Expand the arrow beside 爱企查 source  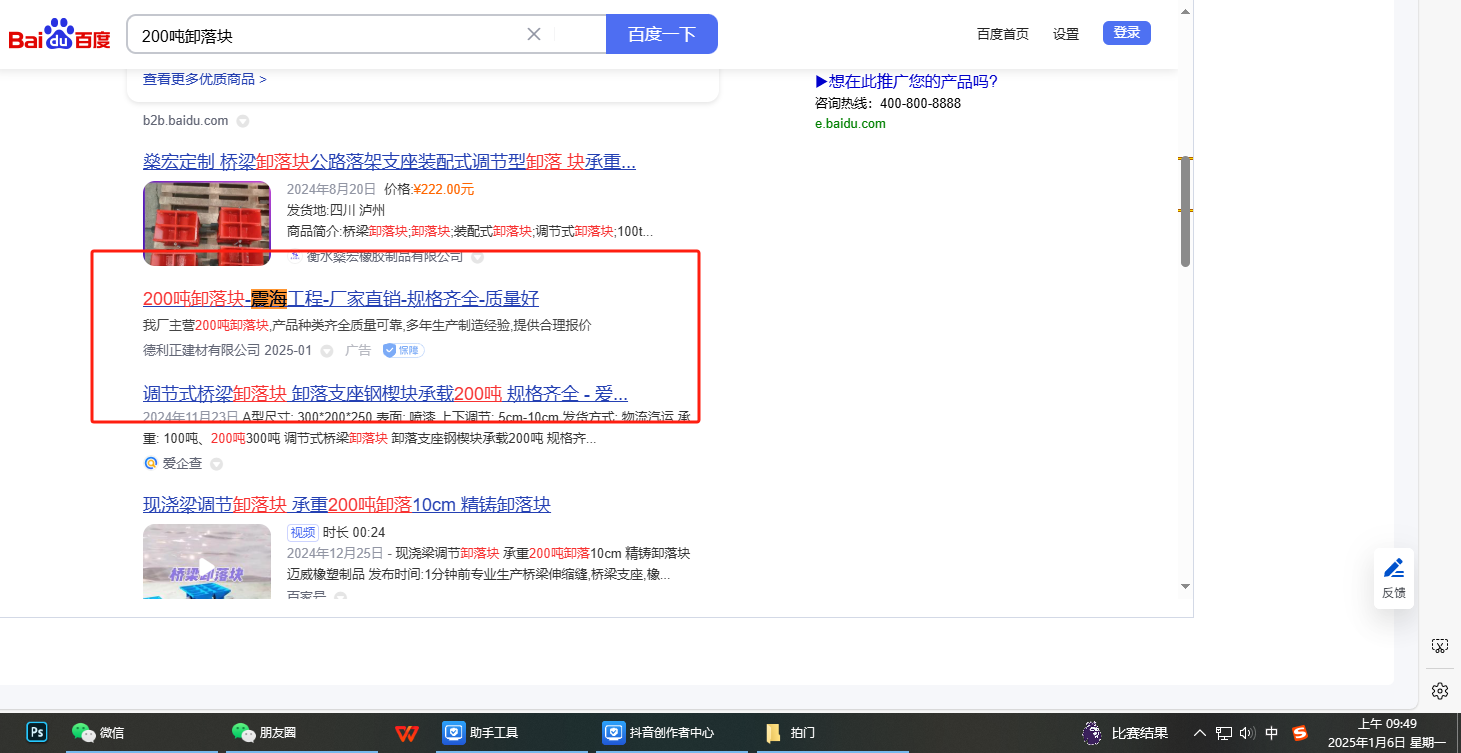coord(216,464)
